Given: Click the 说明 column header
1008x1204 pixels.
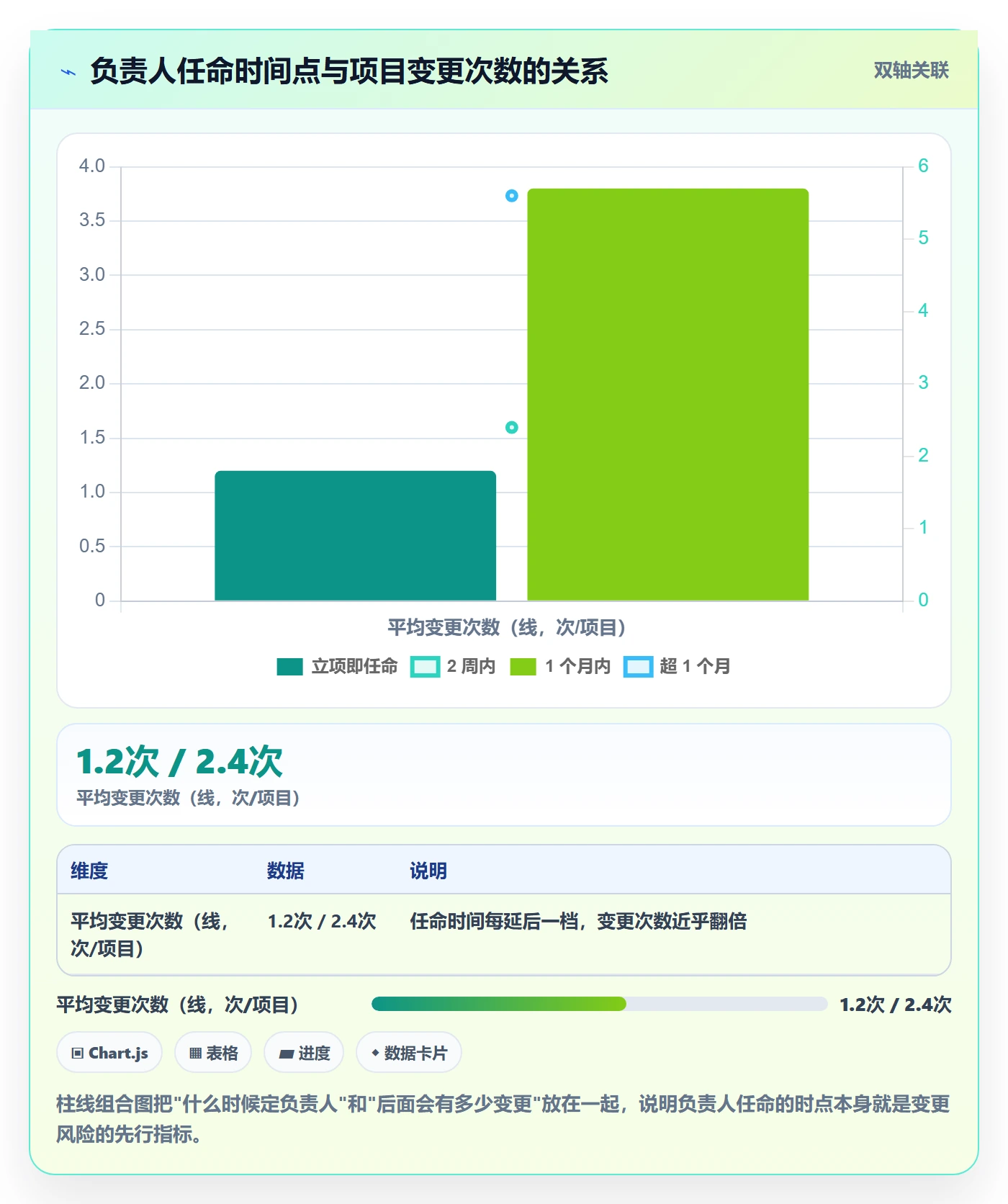Looking at the screenshot, I should [x=428, y=871].
